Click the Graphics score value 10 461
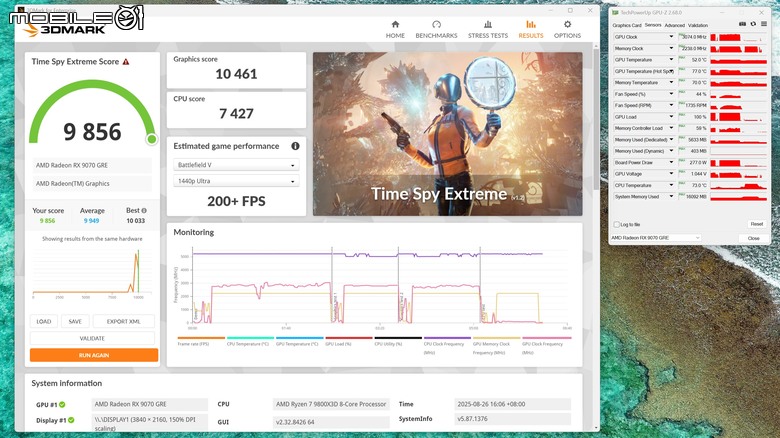This screenshot has height=438, width=780. (236, 74)
